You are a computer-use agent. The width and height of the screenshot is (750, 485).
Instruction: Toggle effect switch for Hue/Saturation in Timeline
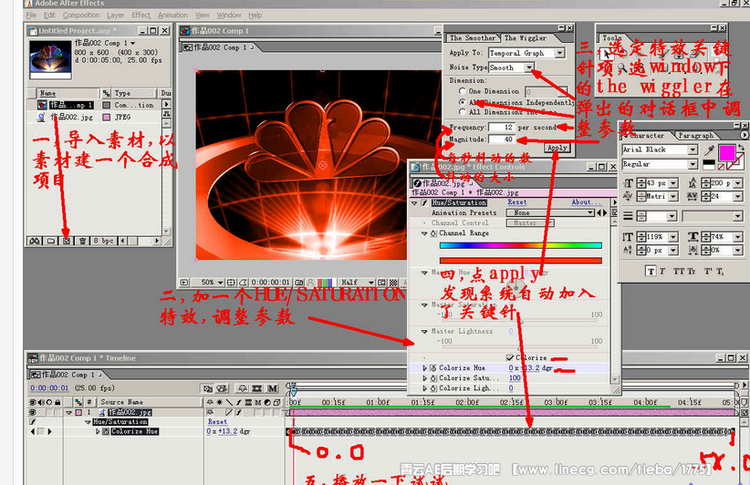[33, 422]
